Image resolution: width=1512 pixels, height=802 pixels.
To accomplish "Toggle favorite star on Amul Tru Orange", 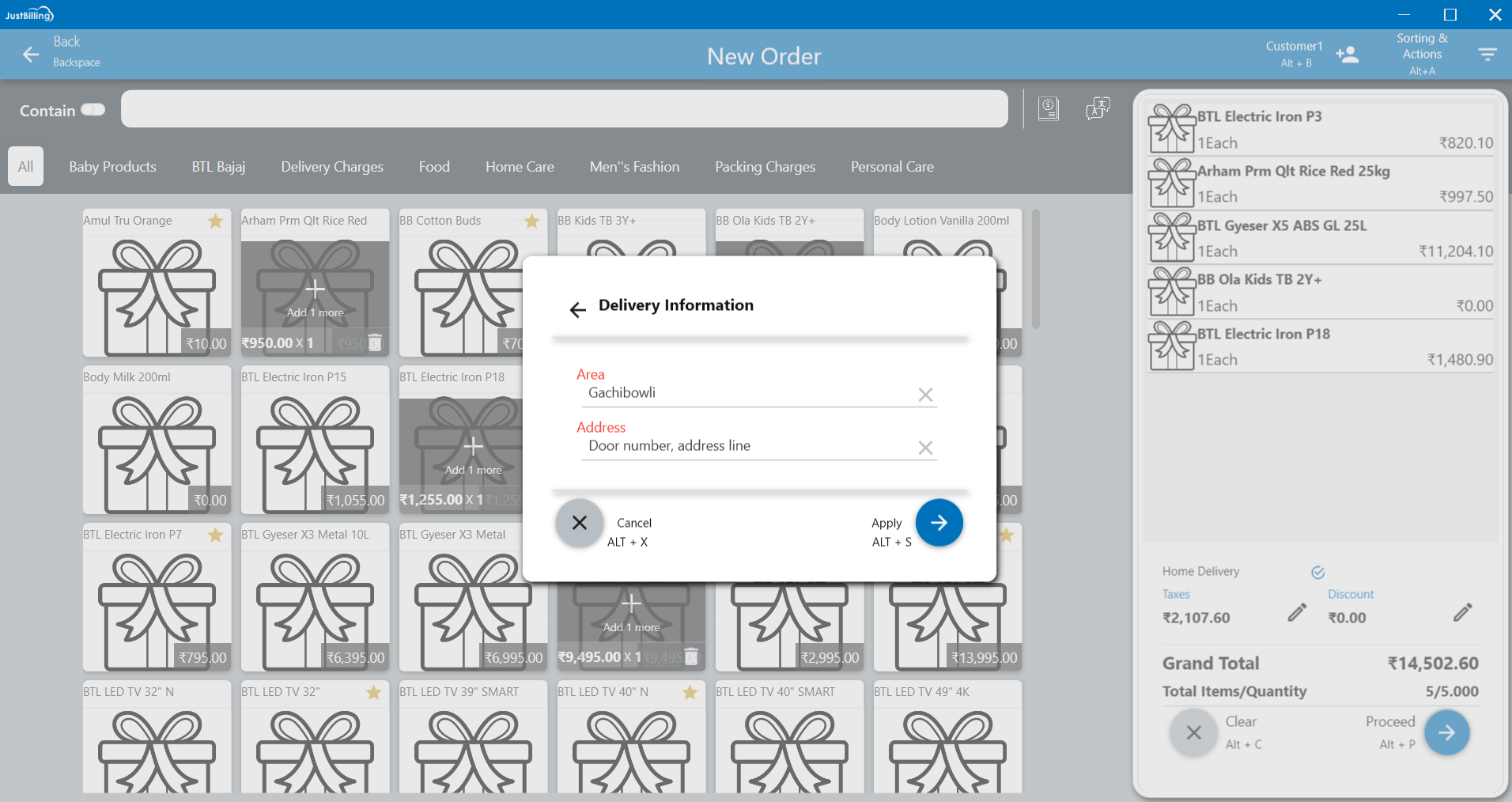I will coord(215,221).
